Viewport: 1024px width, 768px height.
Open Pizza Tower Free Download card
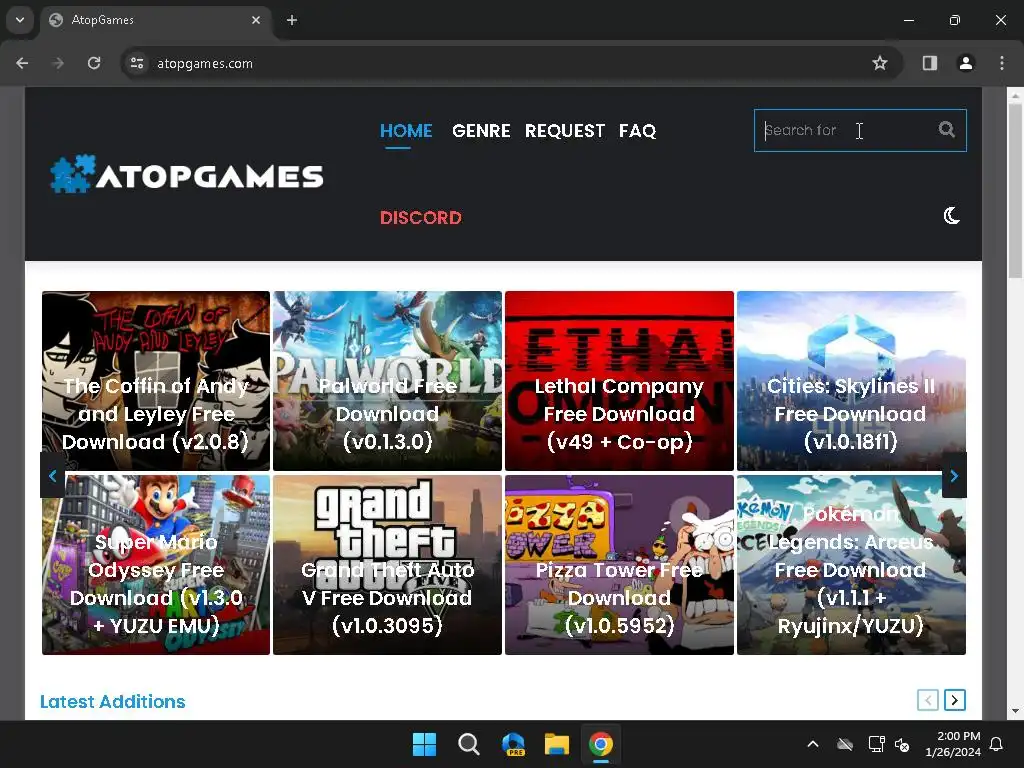point(619,565)
